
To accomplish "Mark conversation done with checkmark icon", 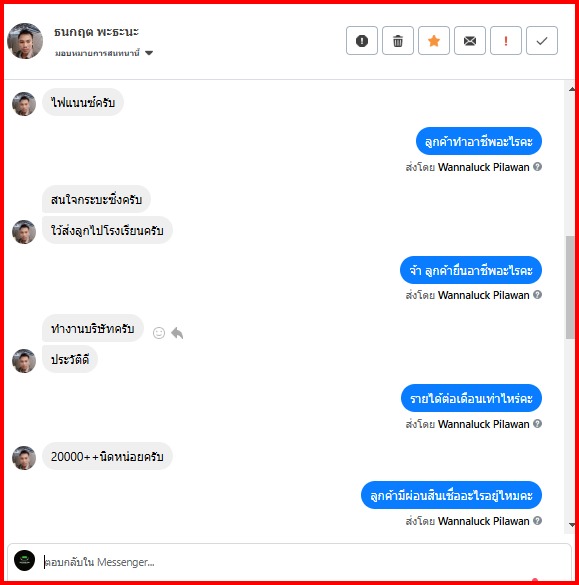I will pyautogui.click(x=542, y=41).
